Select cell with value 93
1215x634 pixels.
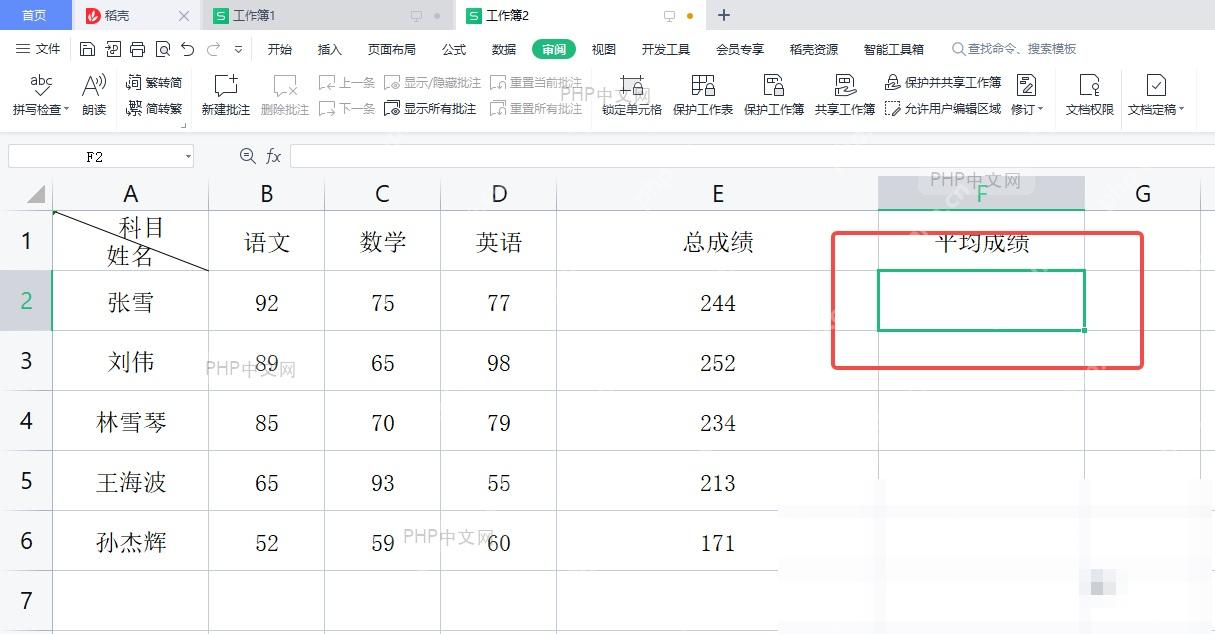(x=383, y=482)
